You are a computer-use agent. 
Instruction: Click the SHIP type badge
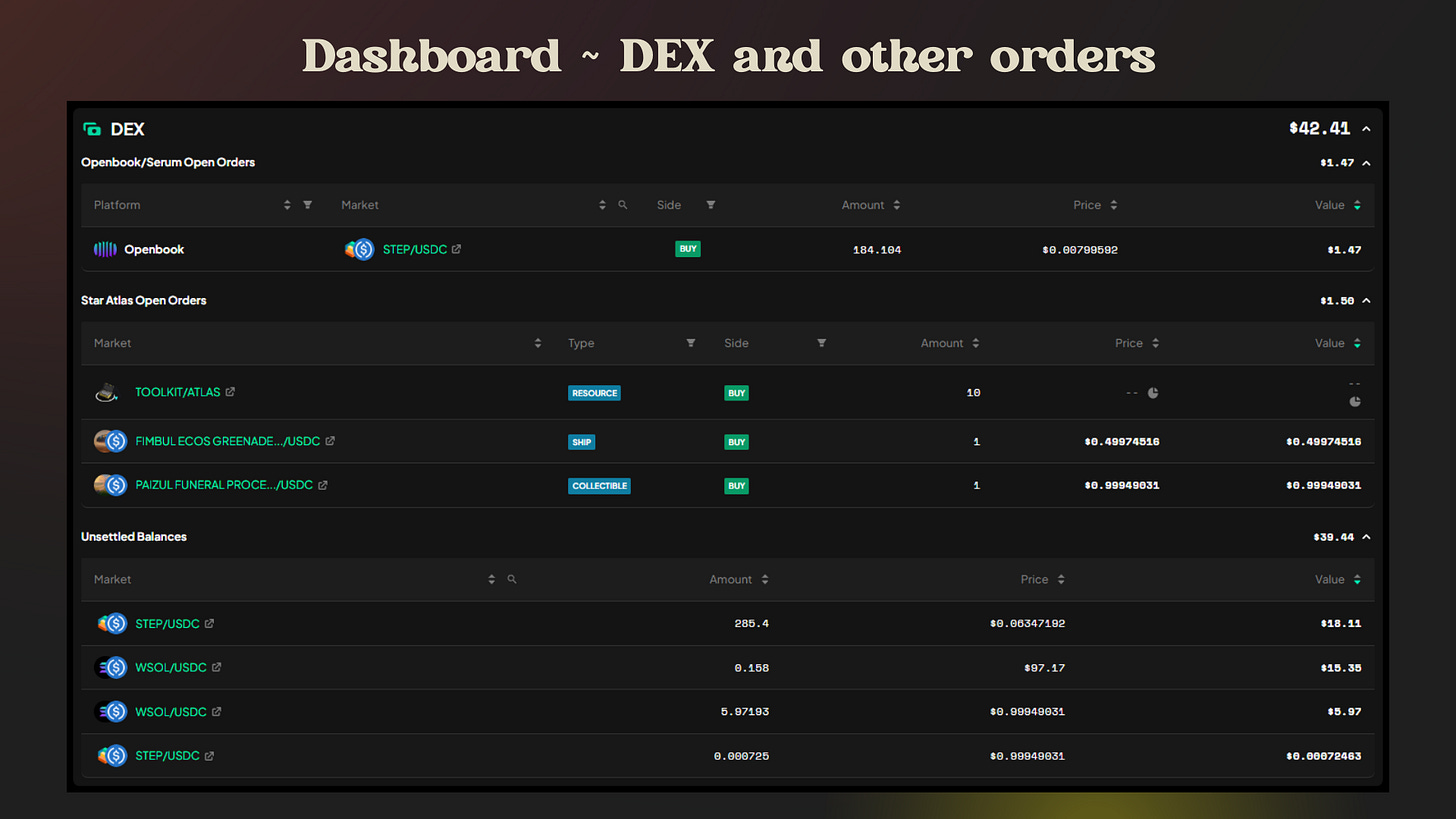tap(581, 442)
